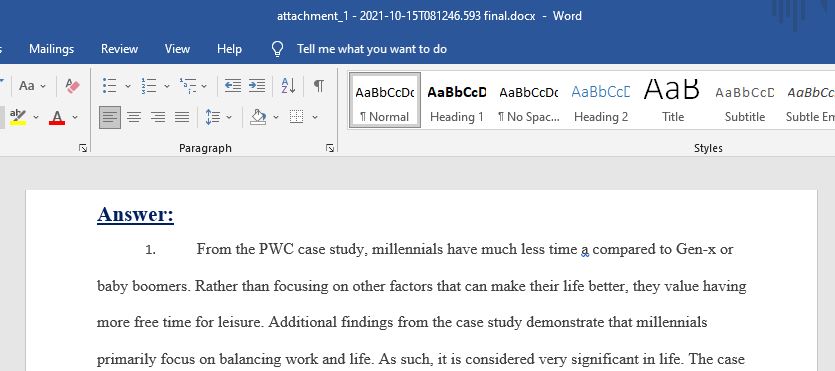Expand the multilevel list dropdown arrow
This screenshot has width=835, height=371.
pyautogui.click(x=204, y=86)
